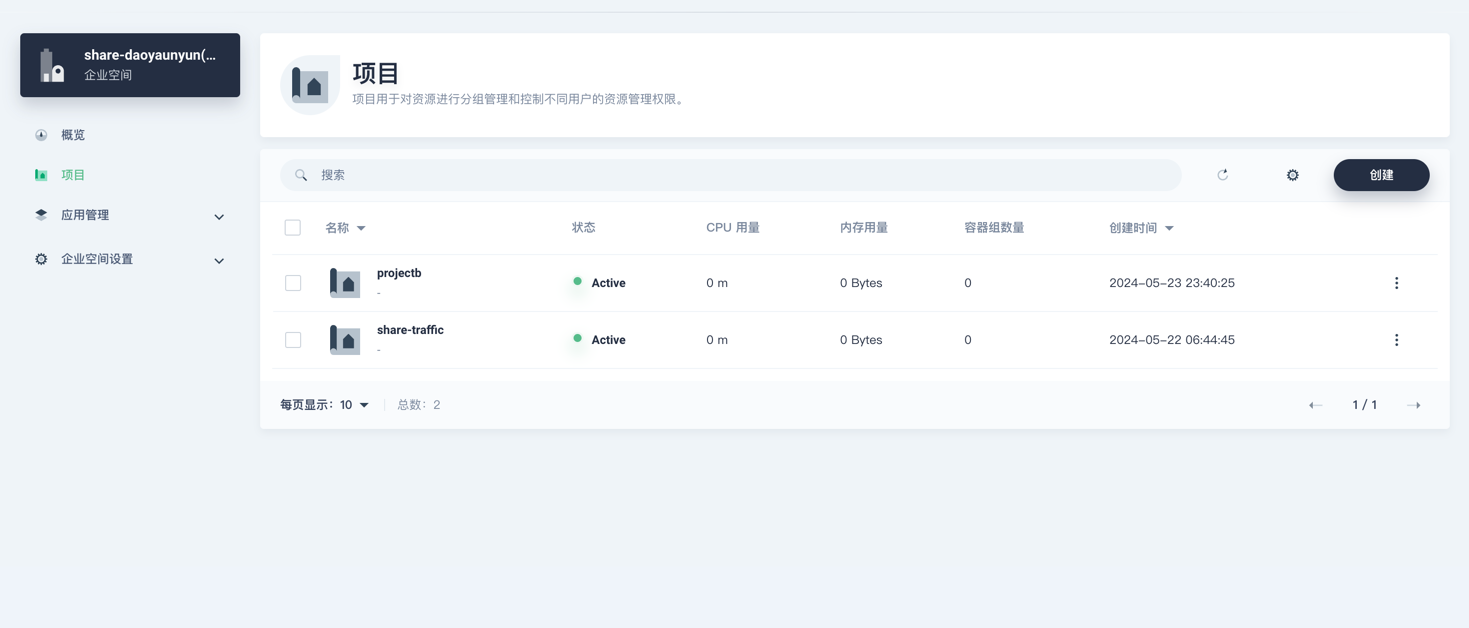Click into the 搜索 search field
The height and width of the screenshot is (628, 1469).
[740, 175]
